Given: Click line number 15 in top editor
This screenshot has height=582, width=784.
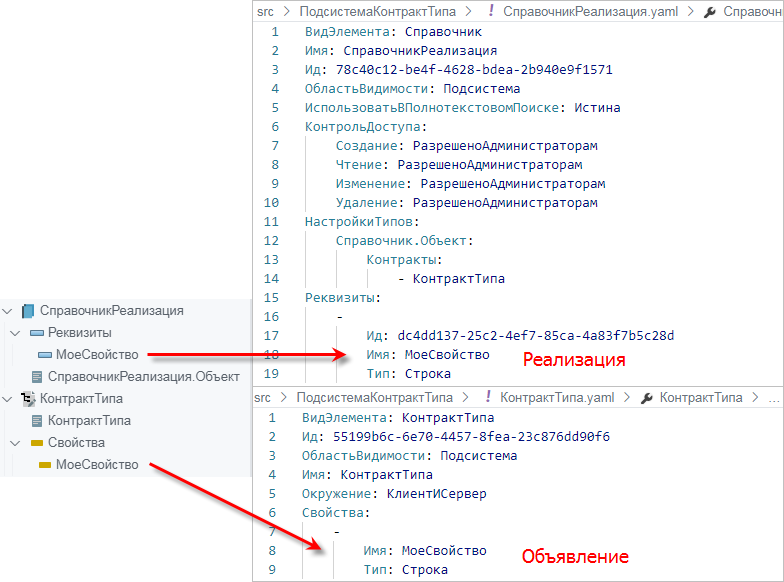Looking at the screenshot, I should tap(271, 298).
